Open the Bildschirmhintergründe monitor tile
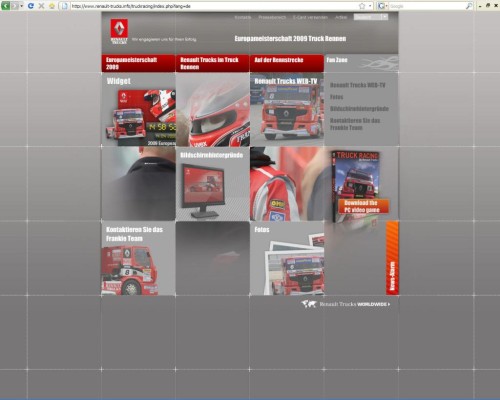500x400 pixels. (x=213, y=184)
